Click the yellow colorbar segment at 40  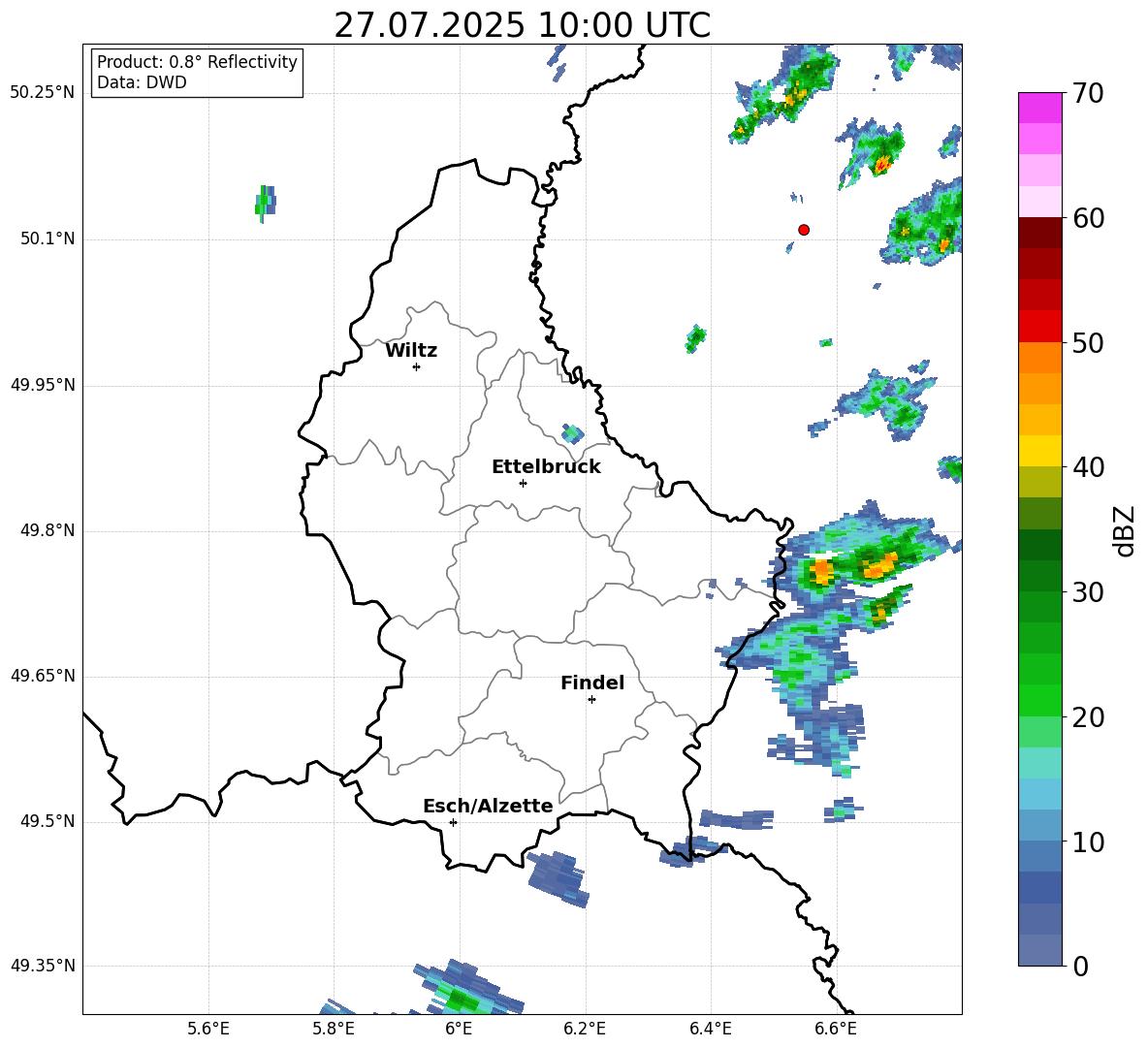pos(1040,451)
